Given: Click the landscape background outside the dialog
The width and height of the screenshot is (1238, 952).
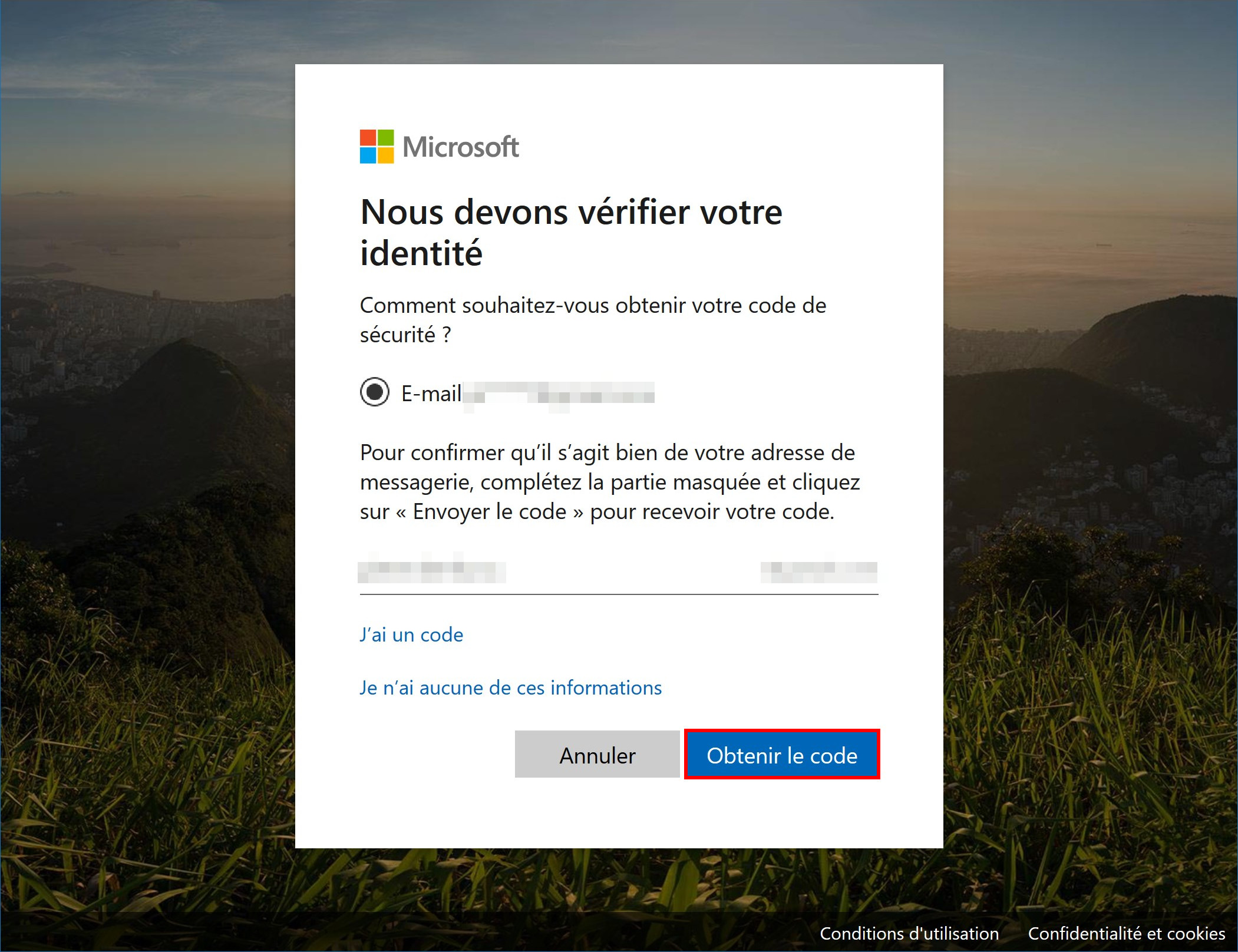Looking at the screenshot, I should 147,471.
